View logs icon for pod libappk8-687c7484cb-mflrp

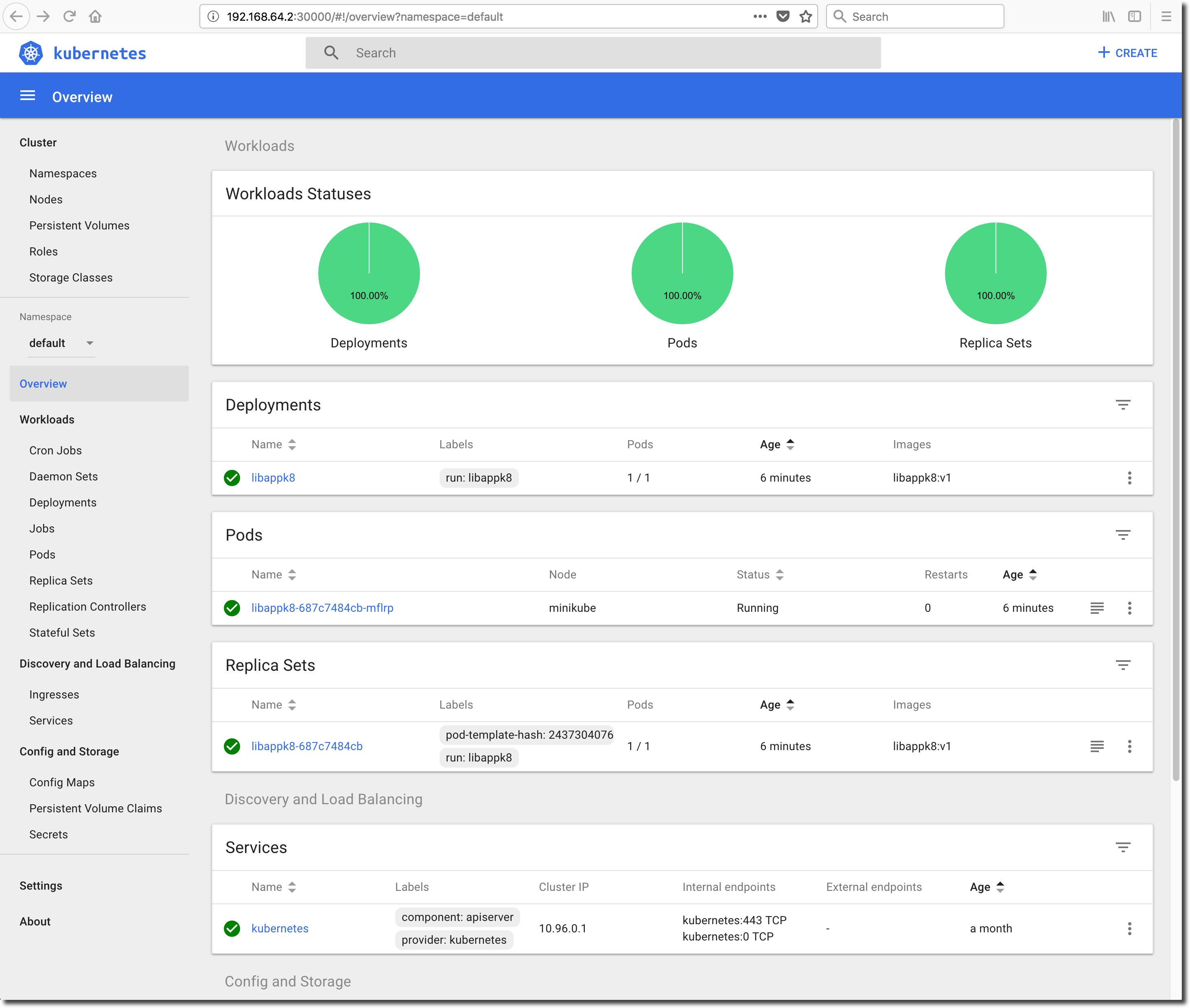[x=1097, y=607]
